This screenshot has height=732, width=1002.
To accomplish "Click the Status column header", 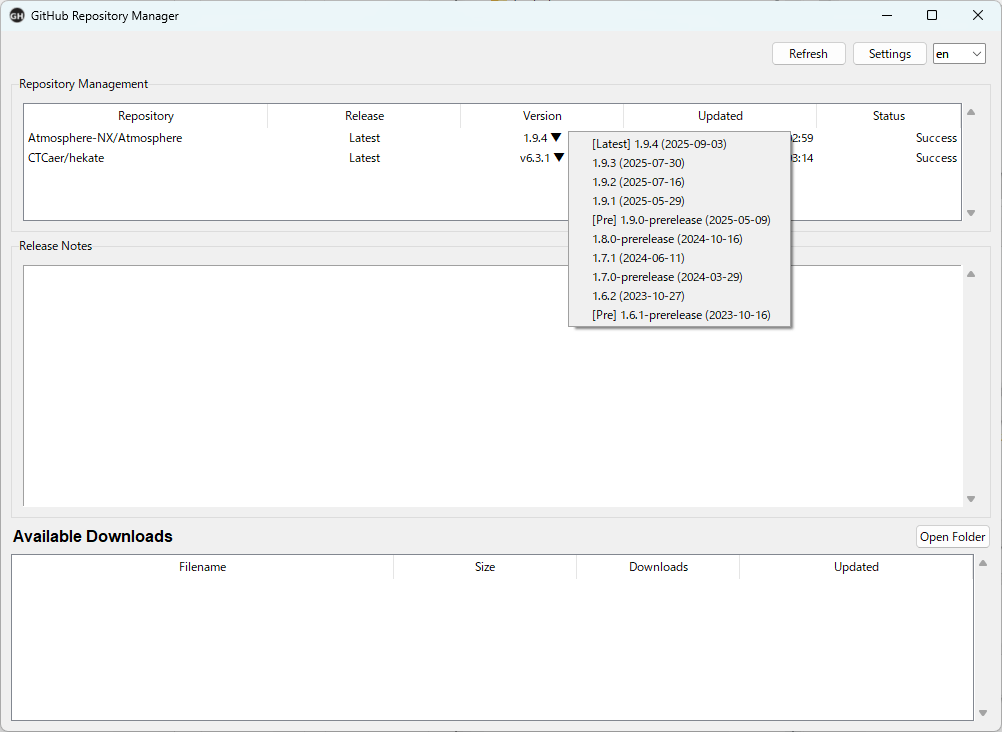I will click(889, 116).
